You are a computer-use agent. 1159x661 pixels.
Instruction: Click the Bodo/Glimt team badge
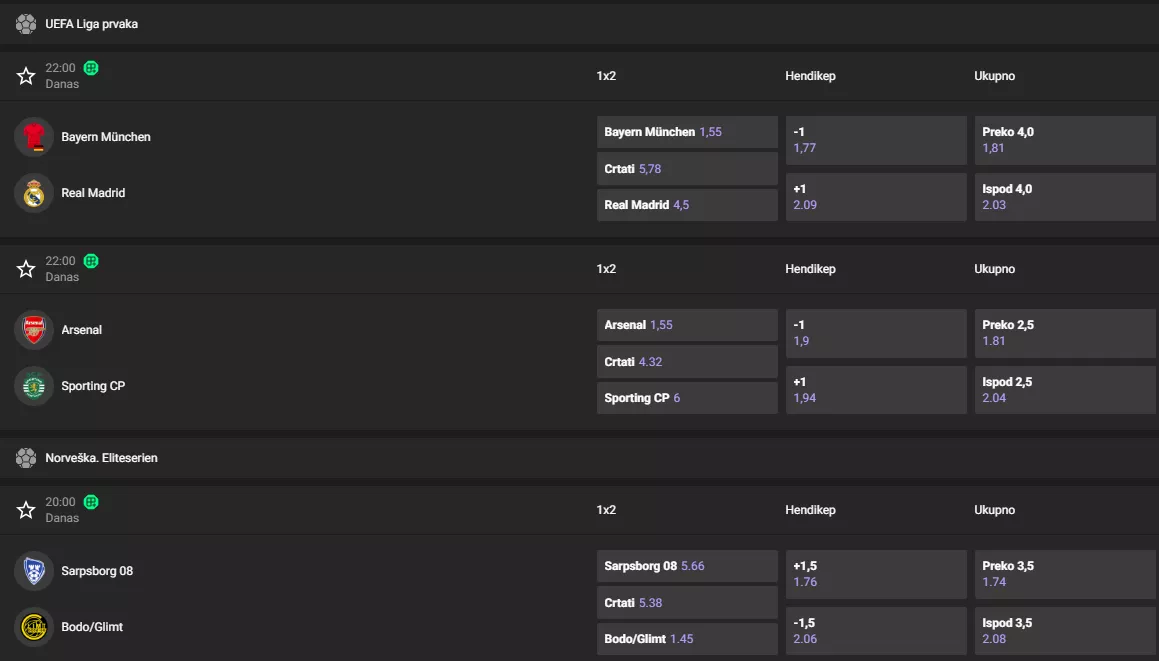[34, 627]
